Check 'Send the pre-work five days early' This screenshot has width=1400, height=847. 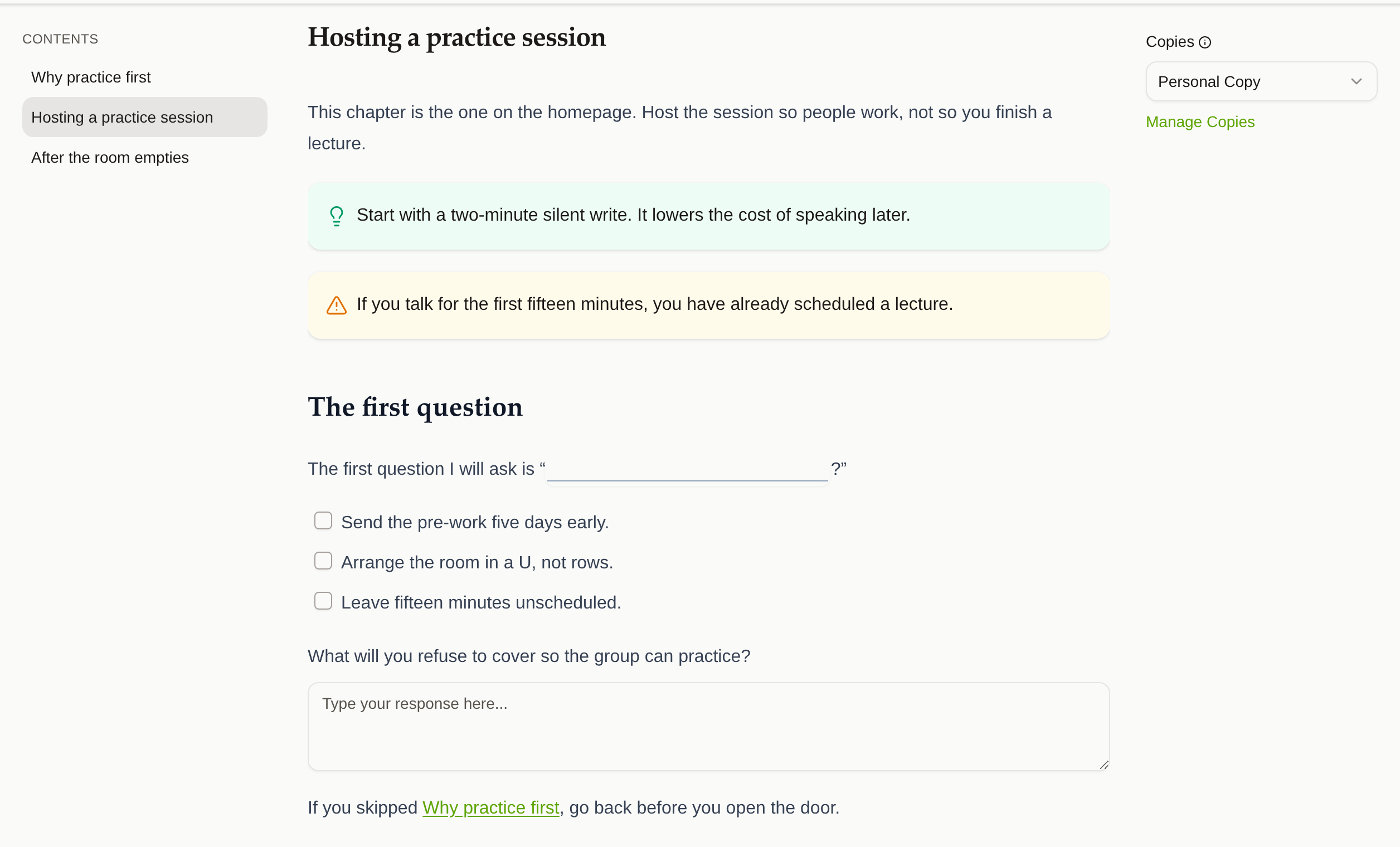point(323,520)
